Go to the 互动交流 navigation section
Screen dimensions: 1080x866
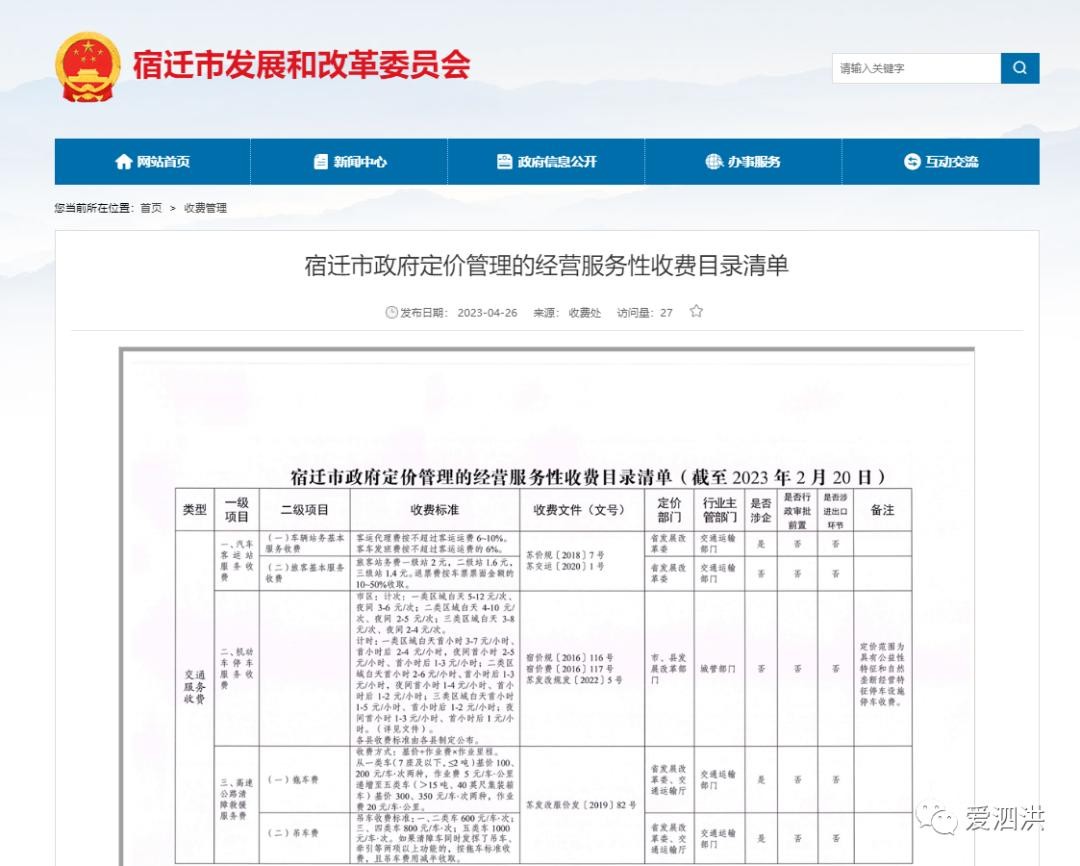[940, 162]
